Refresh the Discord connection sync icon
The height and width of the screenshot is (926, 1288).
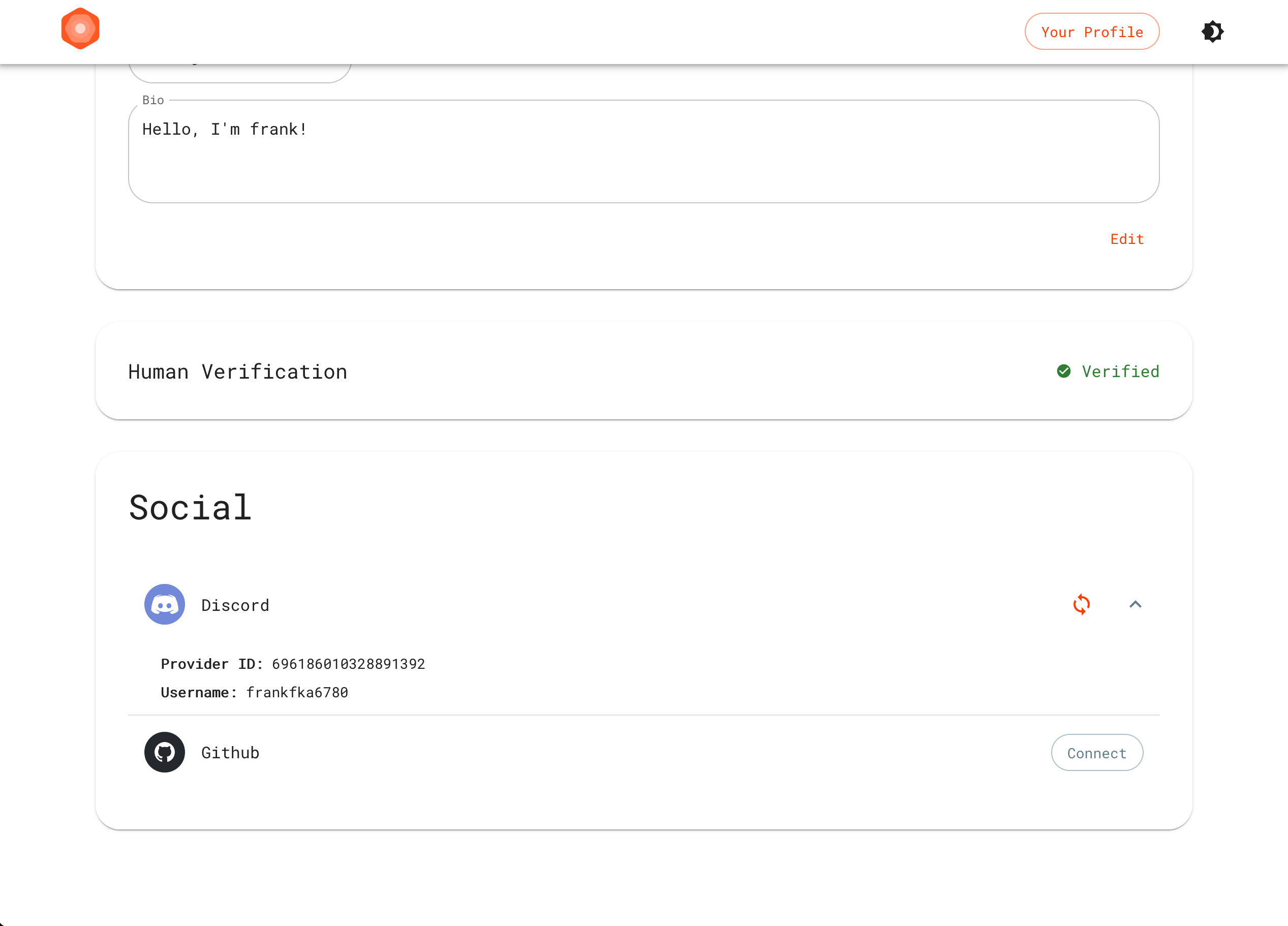tap(1081, 605)
